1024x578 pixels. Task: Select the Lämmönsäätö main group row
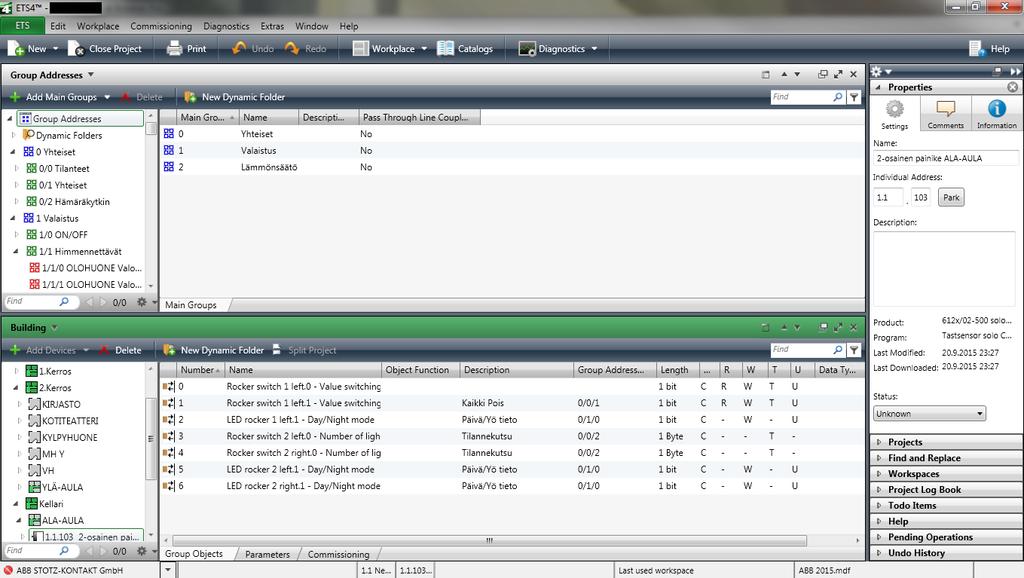coord(513,167)
